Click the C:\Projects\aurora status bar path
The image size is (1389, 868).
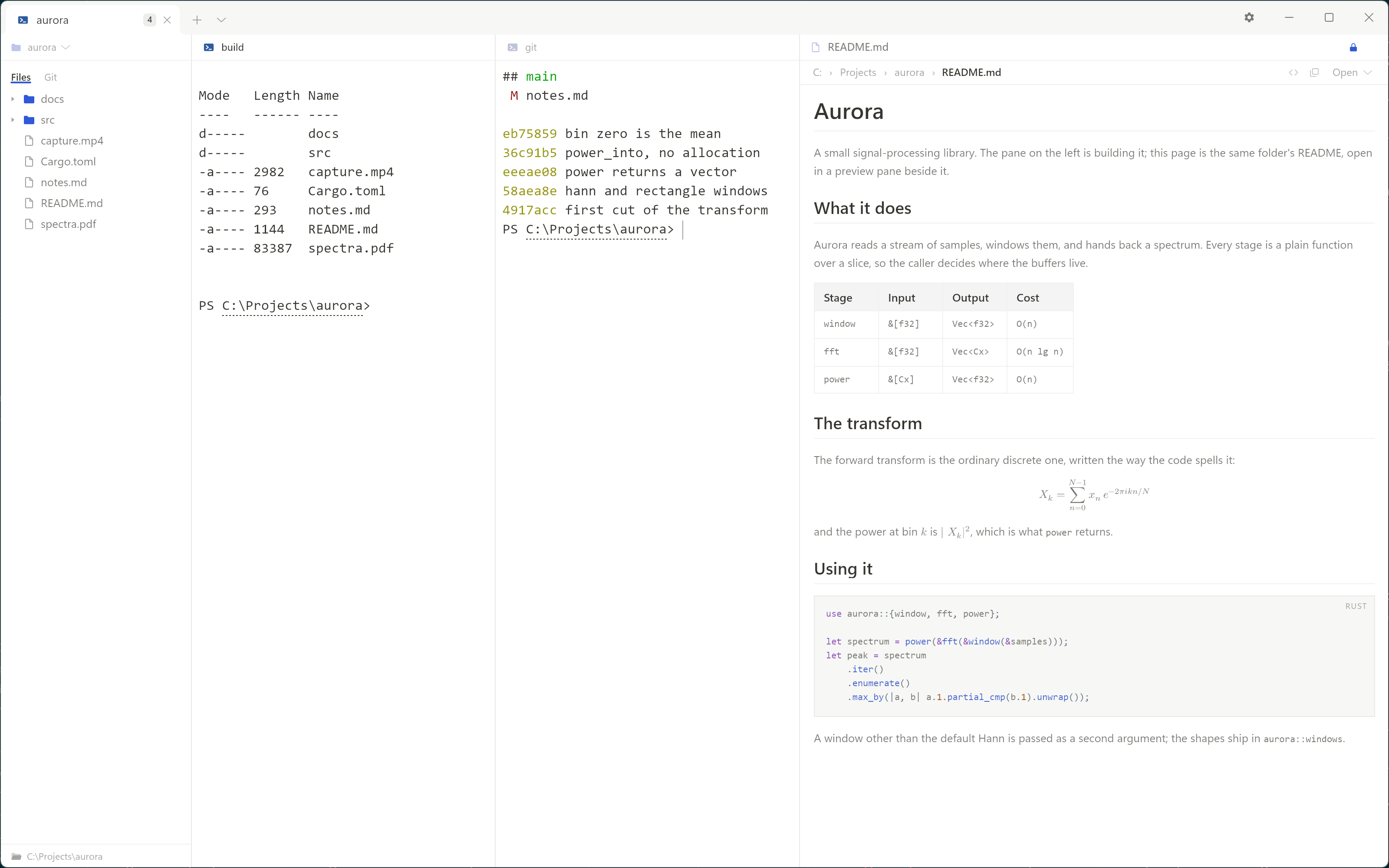click(64, 857)
